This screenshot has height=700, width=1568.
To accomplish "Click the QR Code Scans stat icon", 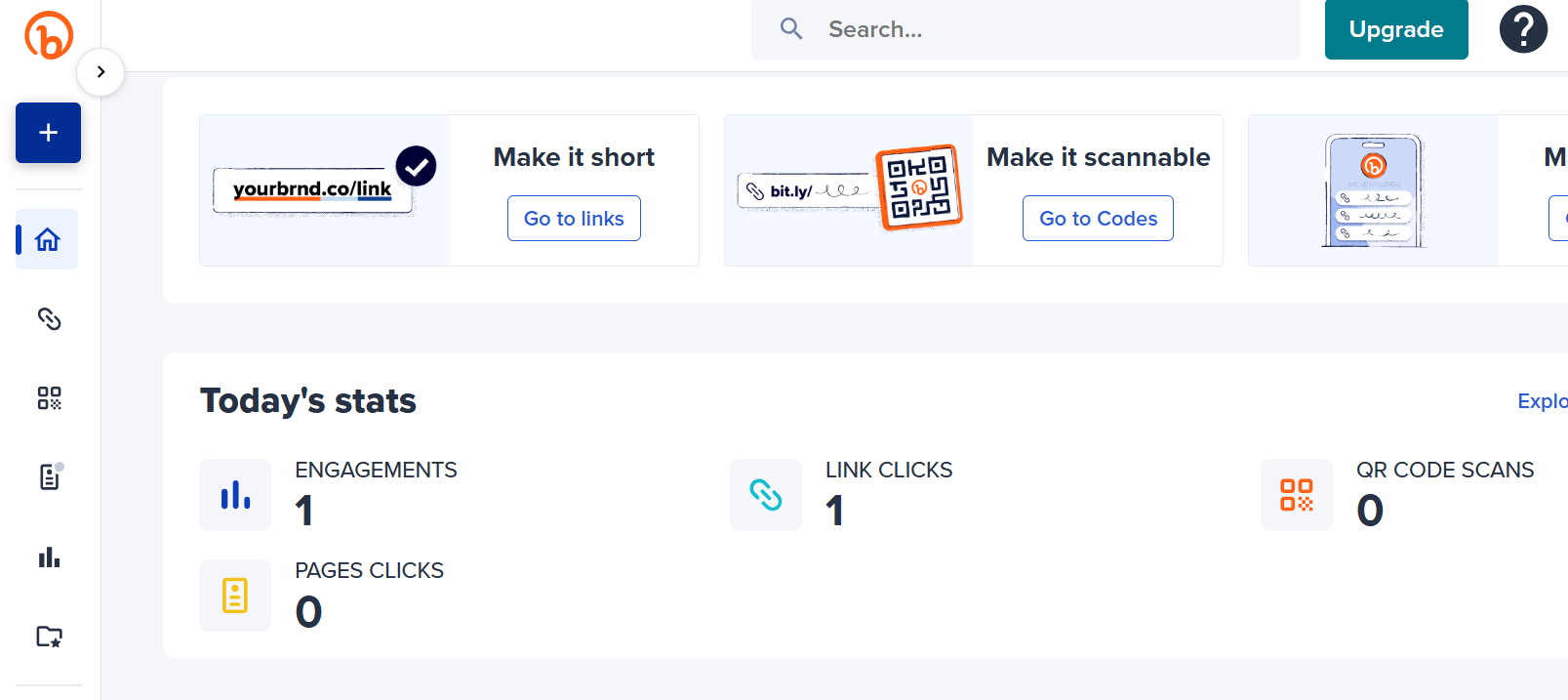I will click(1296, 495).
